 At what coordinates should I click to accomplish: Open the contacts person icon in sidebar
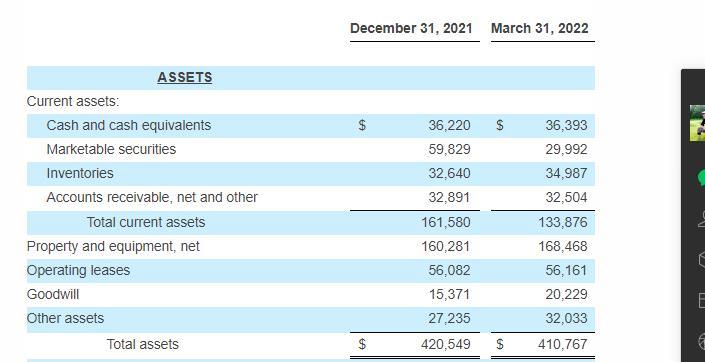(x=701, y=219)
